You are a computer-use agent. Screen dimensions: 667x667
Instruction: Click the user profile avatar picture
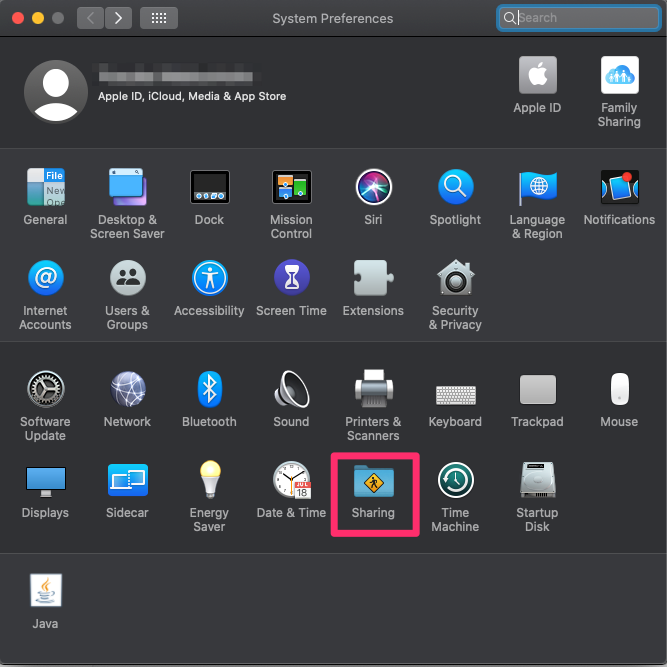[x=56, y=91]
